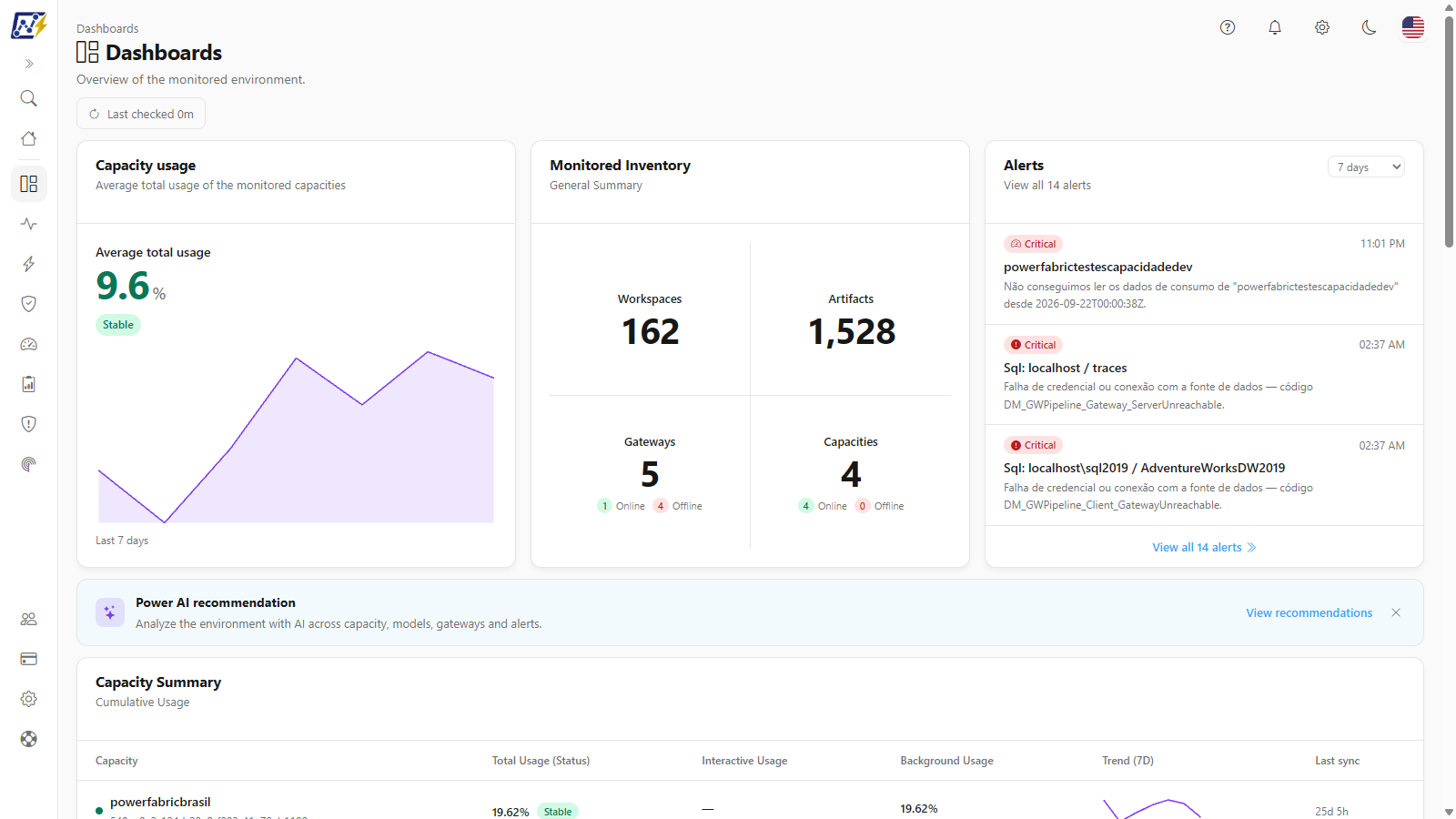Image resolution: width=1456 pixels, height=819 pixels.
Task: Open AdventureWorksDW2019 critical alert
Action: 1204,475
